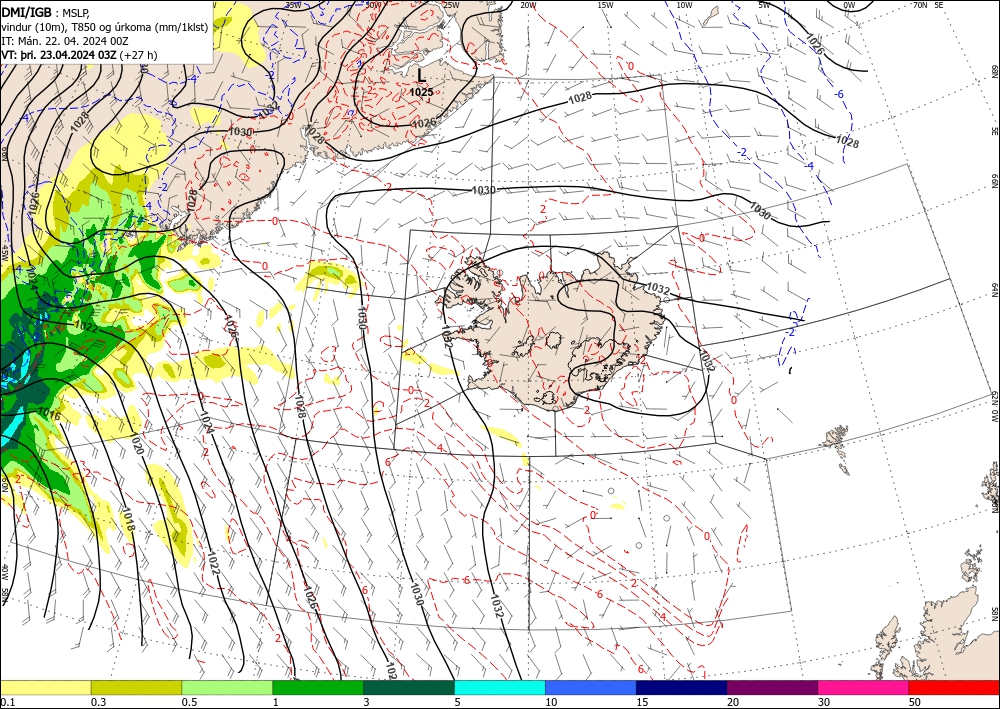Click the '70N' latitude label
Viewport: 1000px width, 709px height.
click(x=920, y=5)
